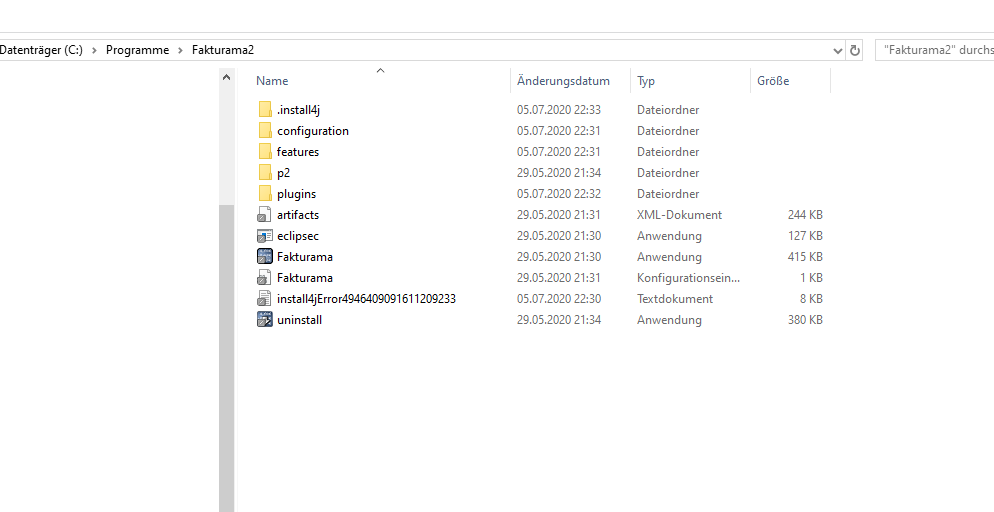Select the configuration folder icon
Image resolution: width=994 pixels, height=512 pixels.
coord(265,131)
